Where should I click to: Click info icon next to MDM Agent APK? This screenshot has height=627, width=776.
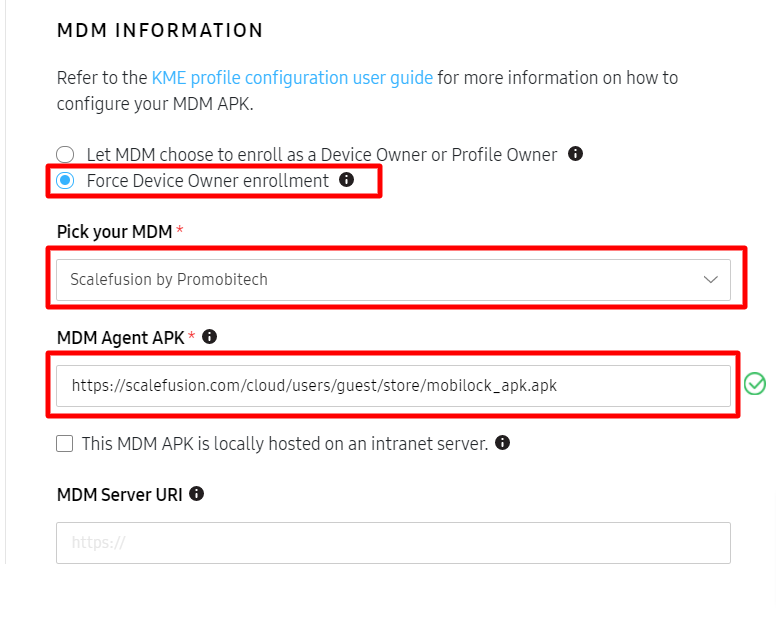tap(209, 337)
